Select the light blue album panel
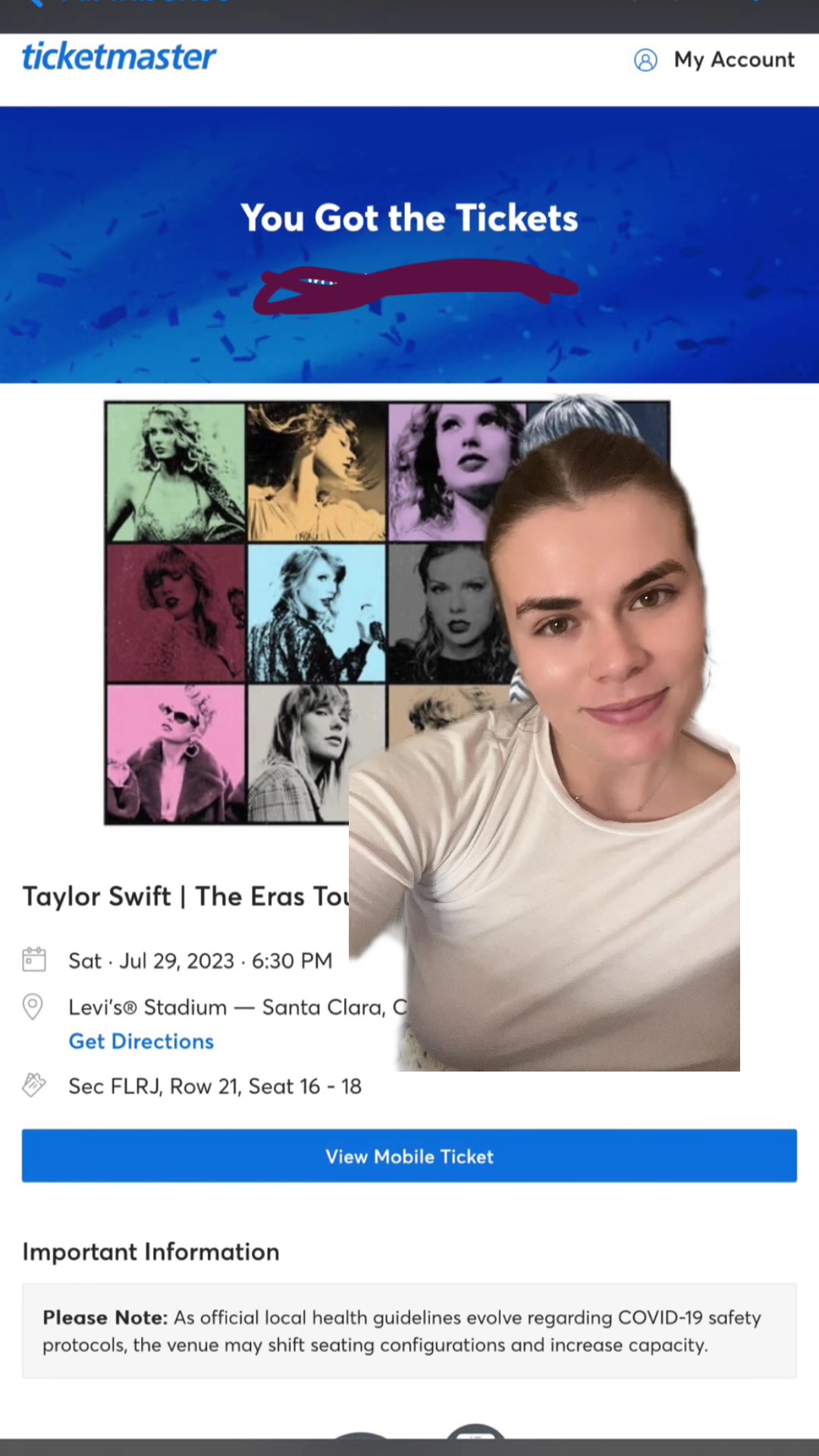 pyautogui.click(x=317, y=613)
